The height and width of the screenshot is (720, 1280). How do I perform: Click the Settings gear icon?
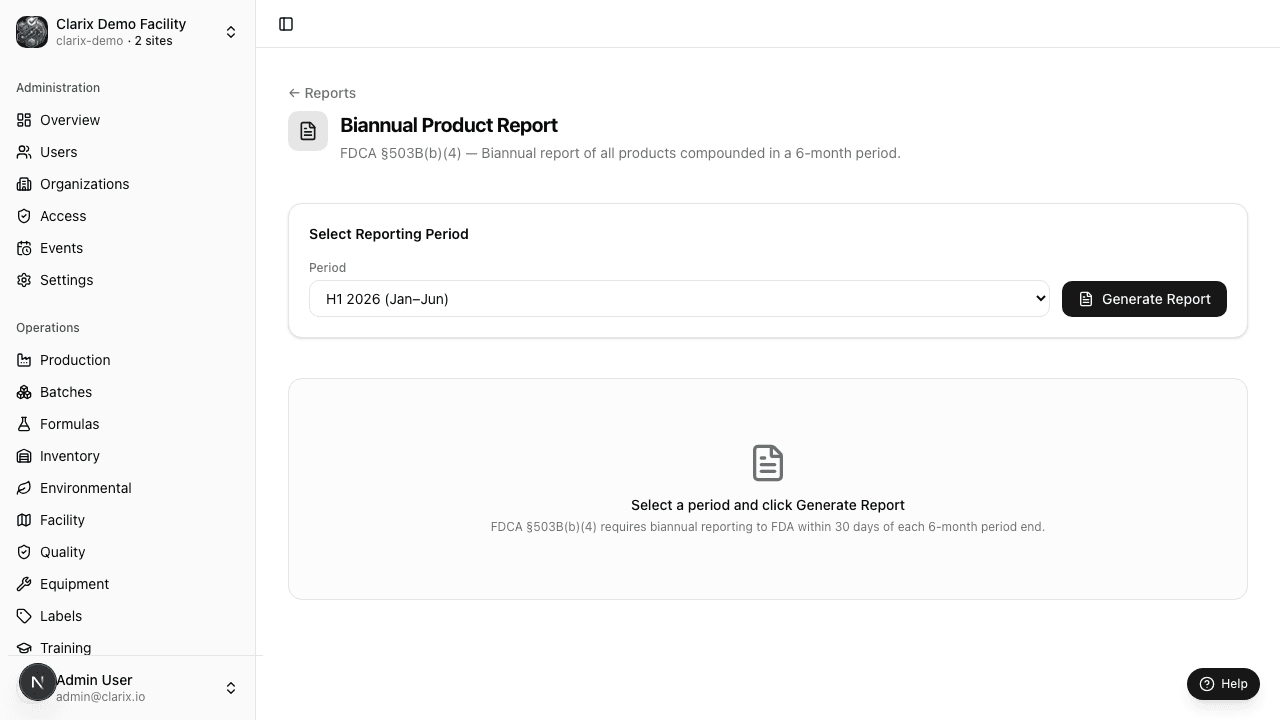point(24,280)
